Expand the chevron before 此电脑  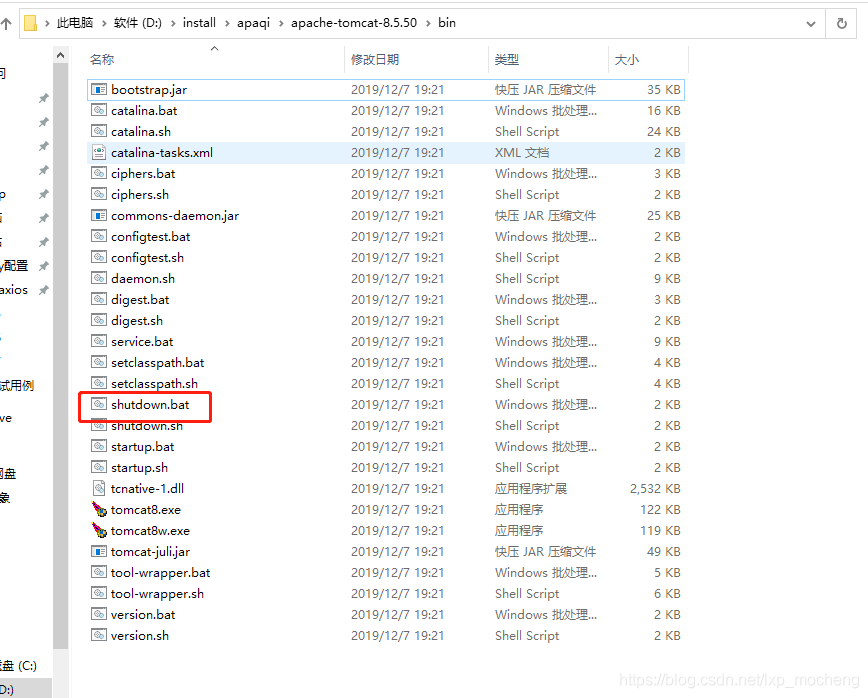[x=47, y=23]
